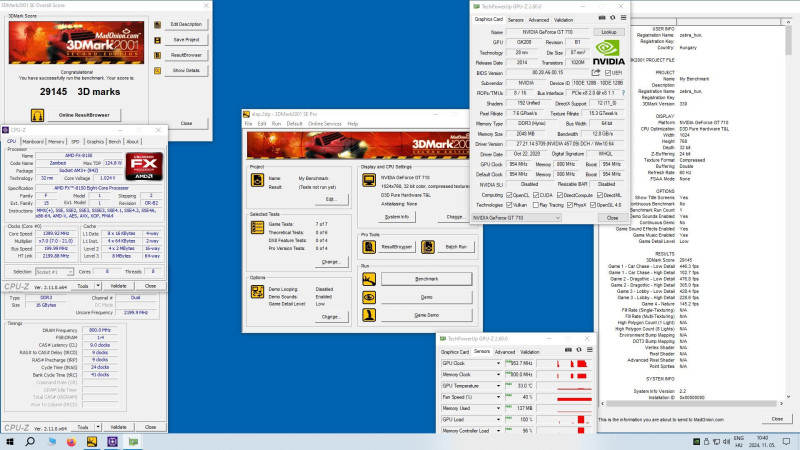Click the icon beside Edit Description button
Viewport: 800px width, 450px height.
[x=158, y=24]
